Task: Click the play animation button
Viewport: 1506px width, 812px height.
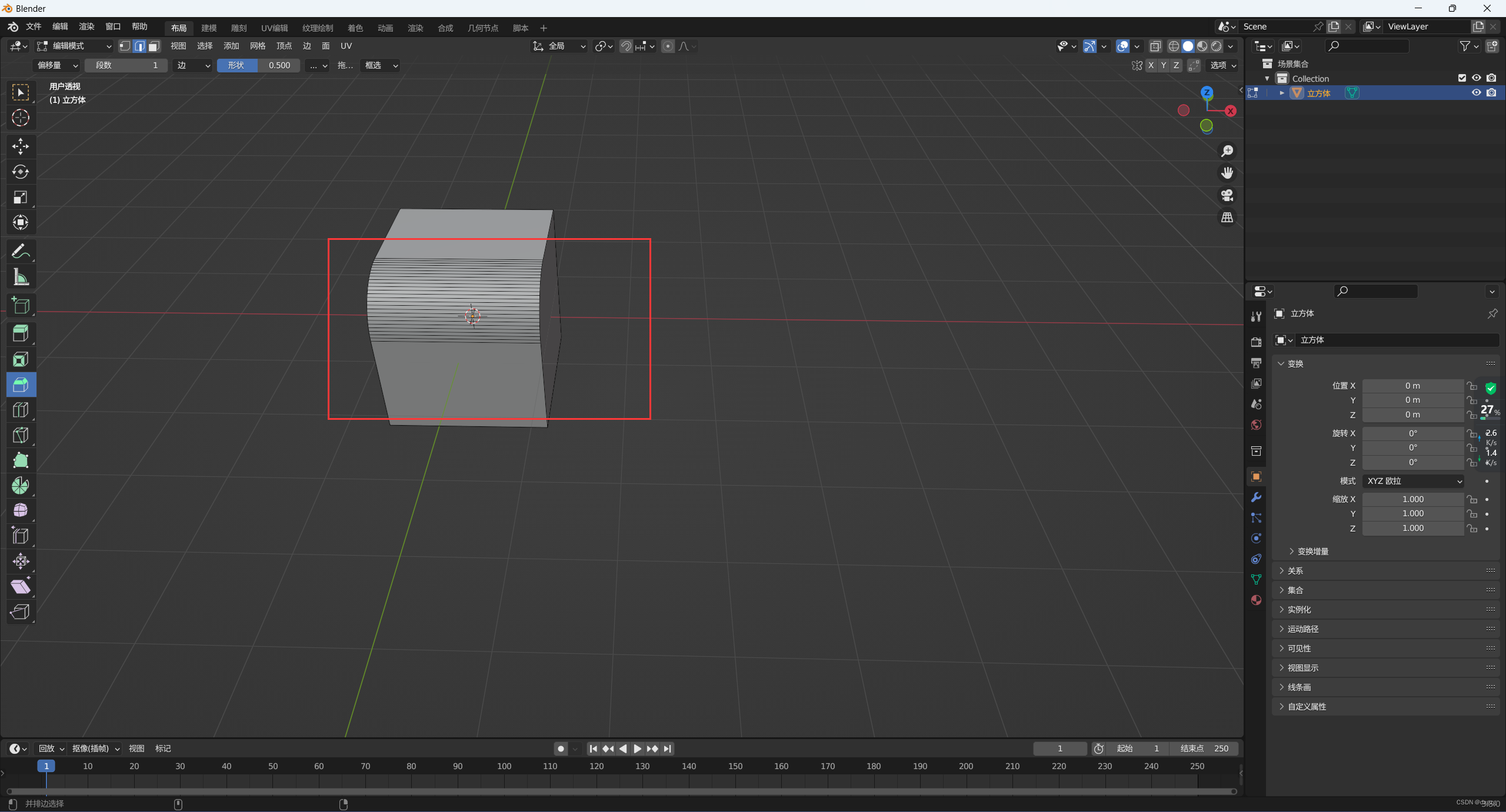Action: pyautogui.click(x=638, y=748)
